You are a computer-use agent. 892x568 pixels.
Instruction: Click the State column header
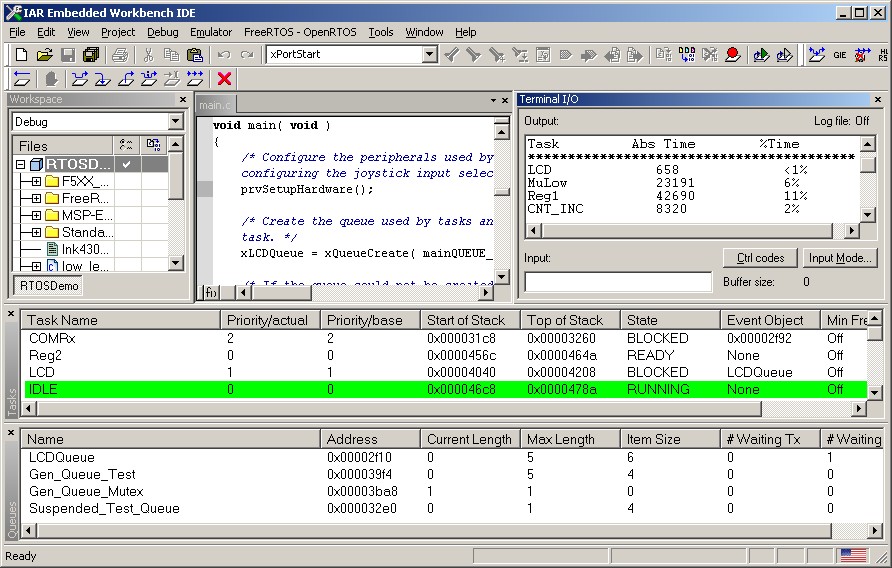(x=670, y=320)
